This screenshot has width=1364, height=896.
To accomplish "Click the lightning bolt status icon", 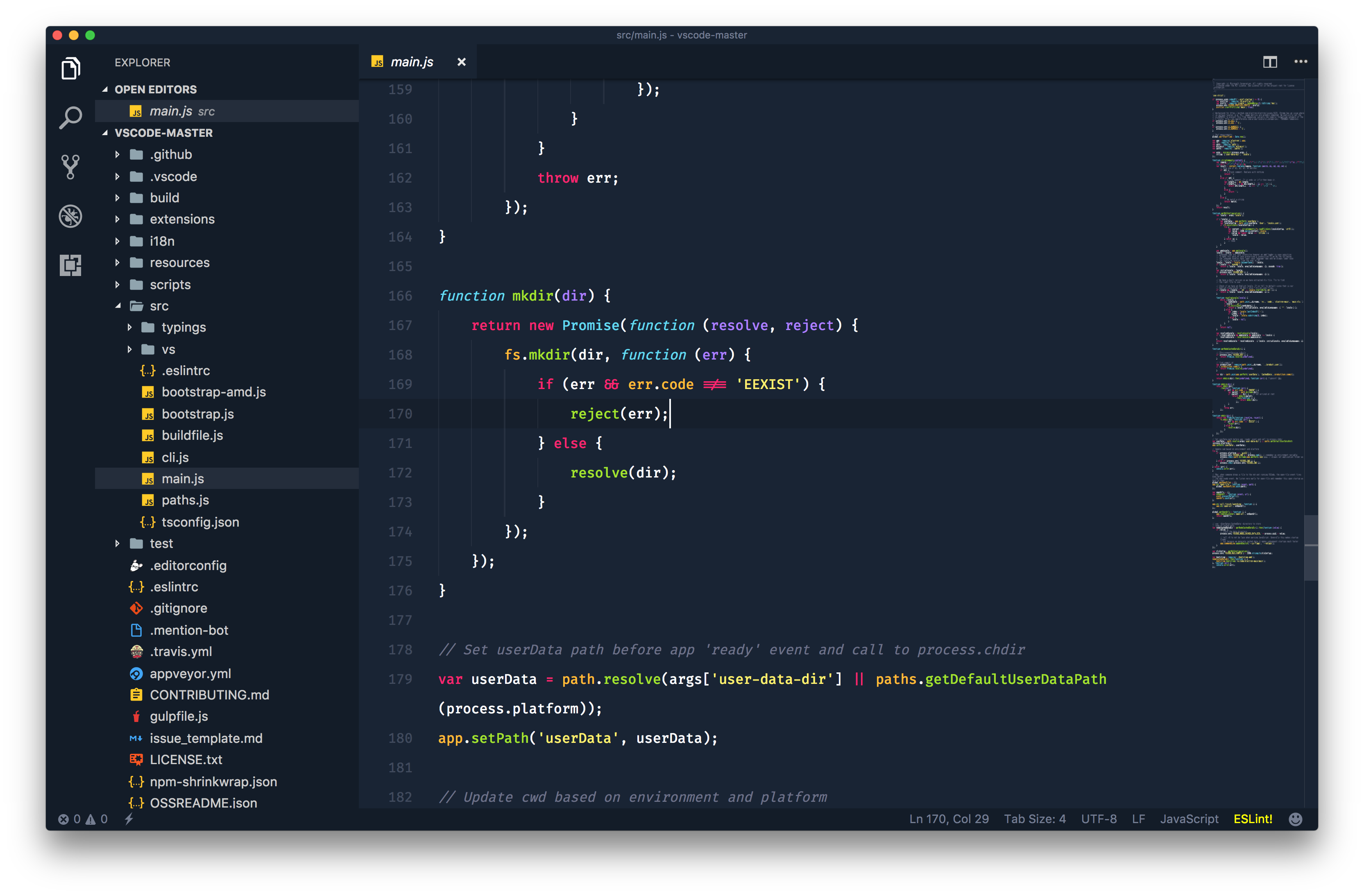I will click(x=129, y=819).
